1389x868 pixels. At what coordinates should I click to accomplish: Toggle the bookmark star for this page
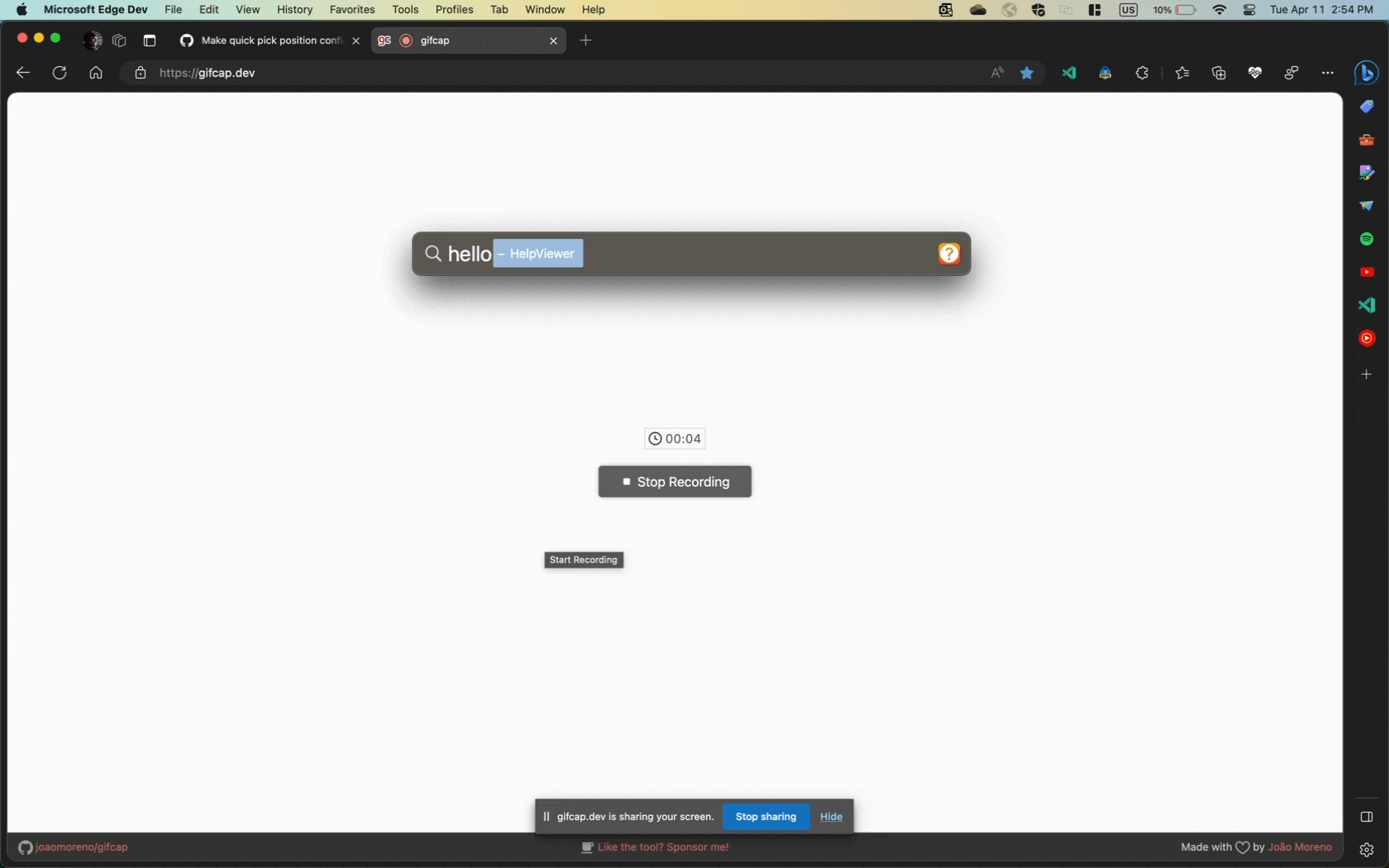1027,73
